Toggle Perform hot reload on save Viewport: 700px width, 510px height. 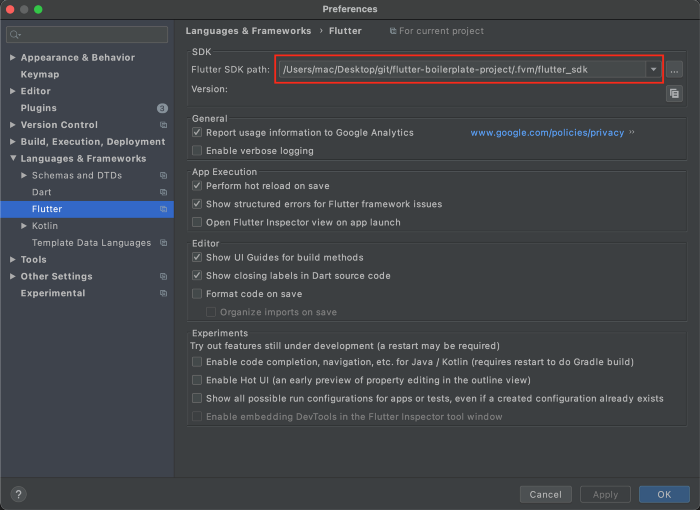(x=197, y=186)
